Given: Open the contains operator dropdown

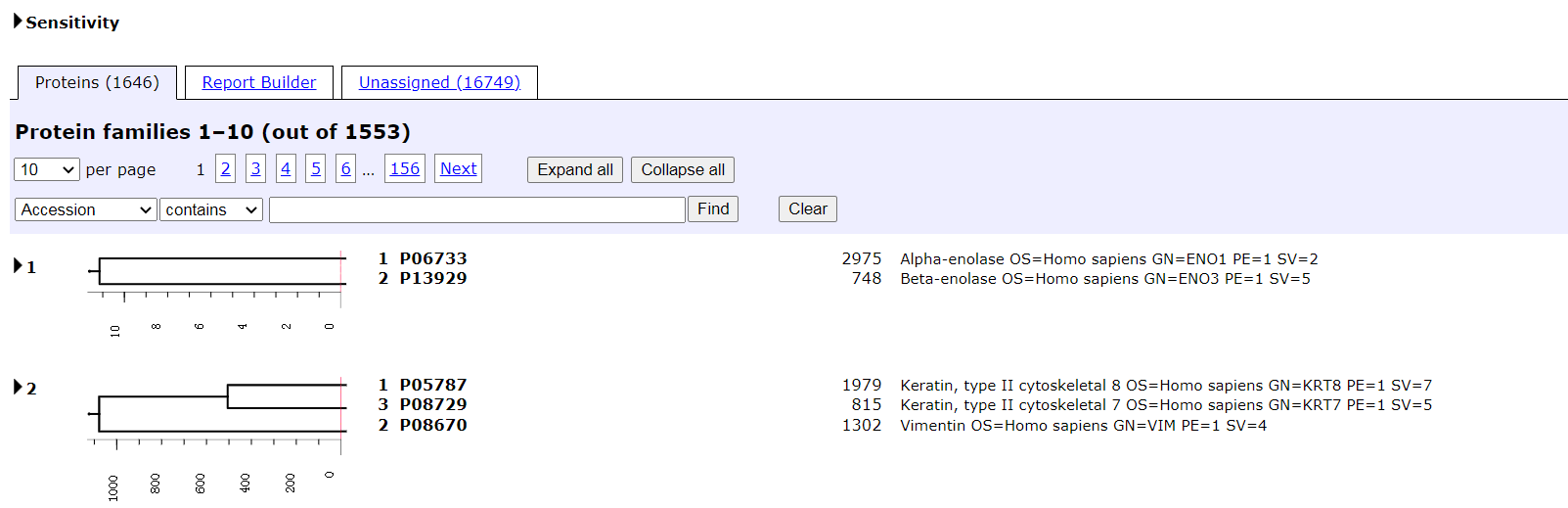Looking at the screenshot, I should pos(211,209).
